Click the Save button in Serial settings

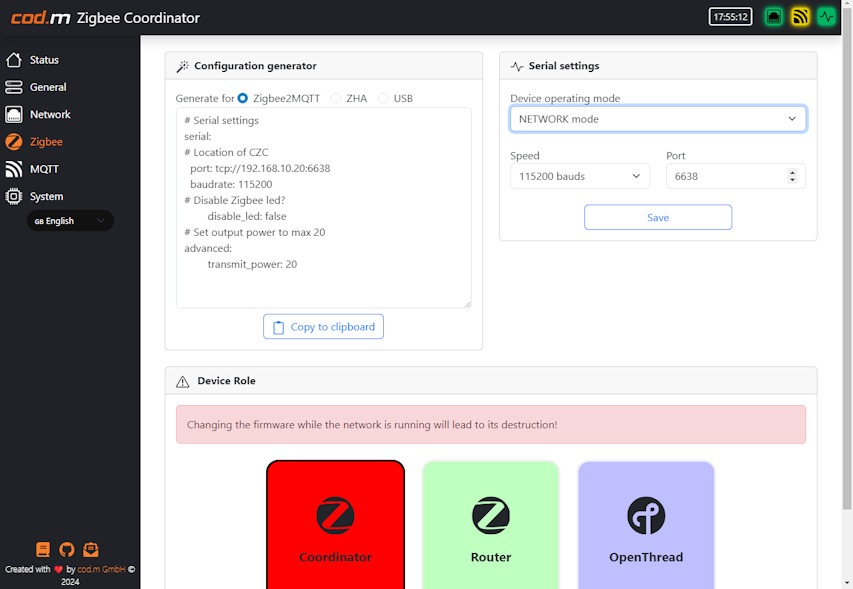click(658, 218)
